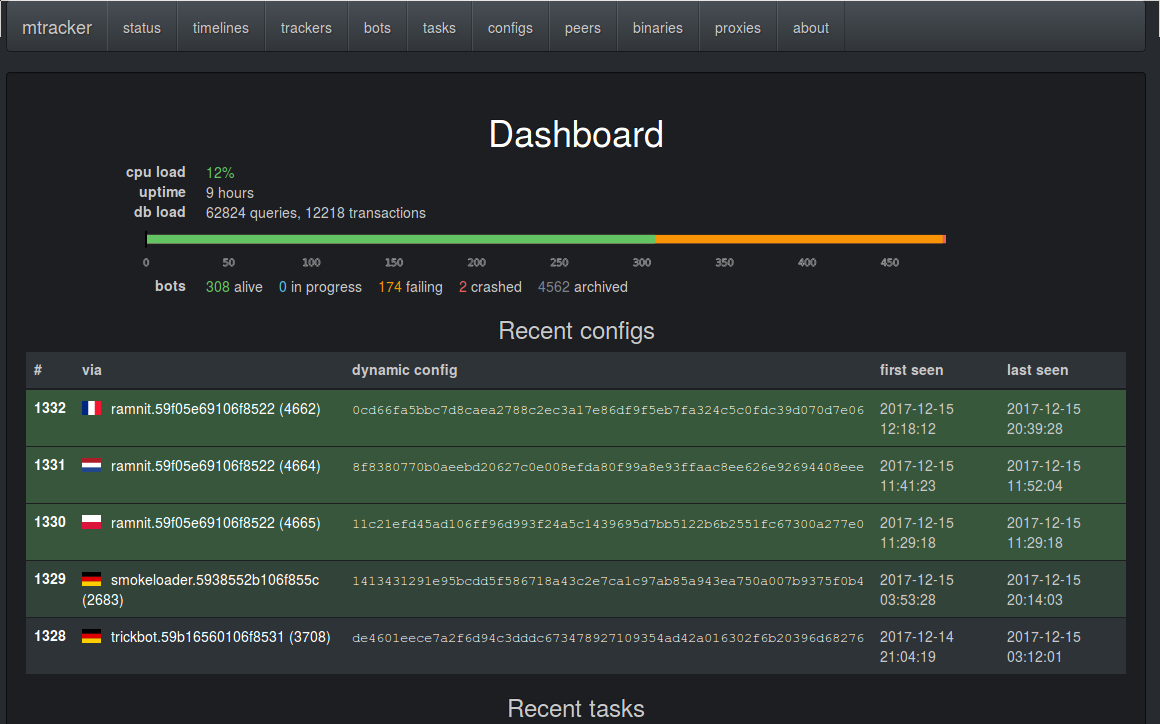Switch to the configs page
Screen dimensions: 1160x724
(x=510, y=28)
